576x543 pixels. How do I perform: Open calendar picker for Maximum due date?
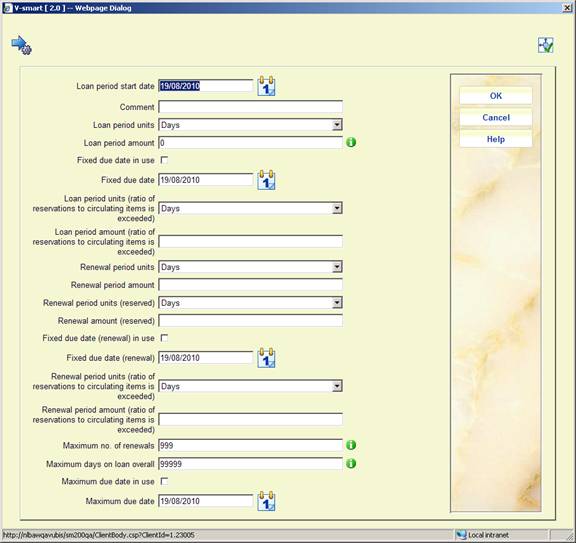[266, 501]
